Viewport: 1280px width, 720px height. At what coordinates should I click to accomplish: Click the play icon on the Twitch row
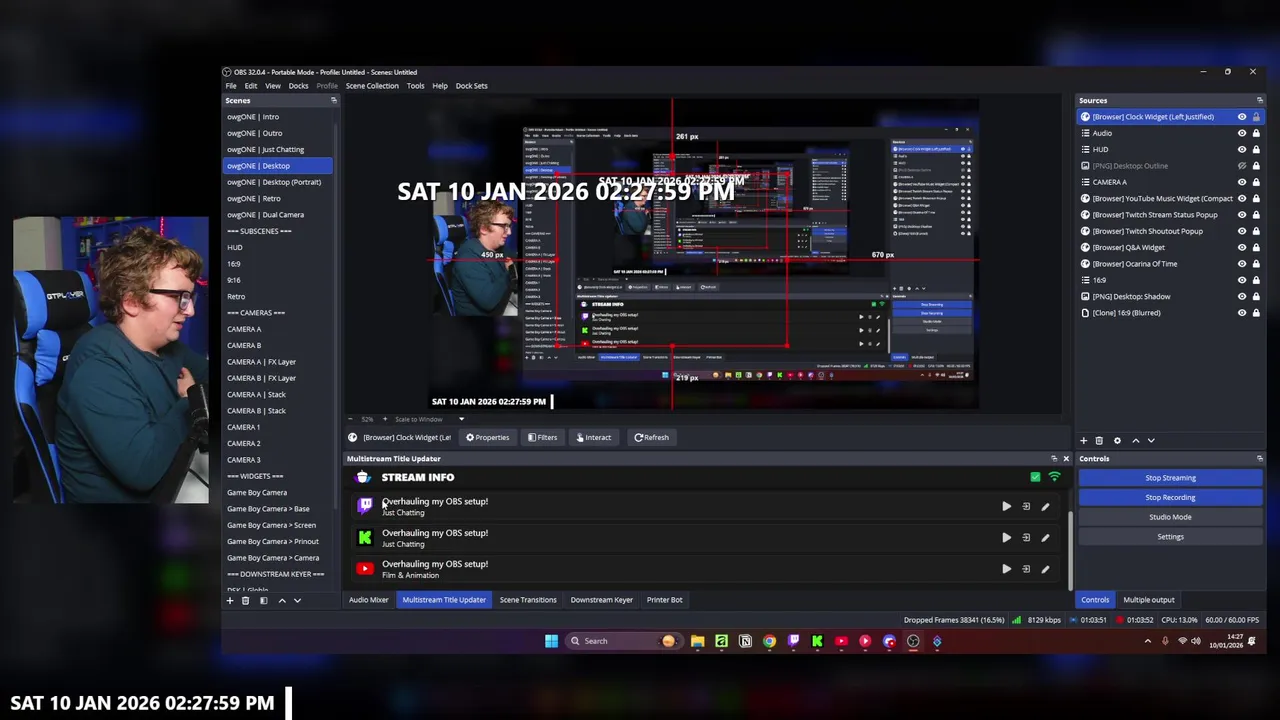pos(1006,507)
